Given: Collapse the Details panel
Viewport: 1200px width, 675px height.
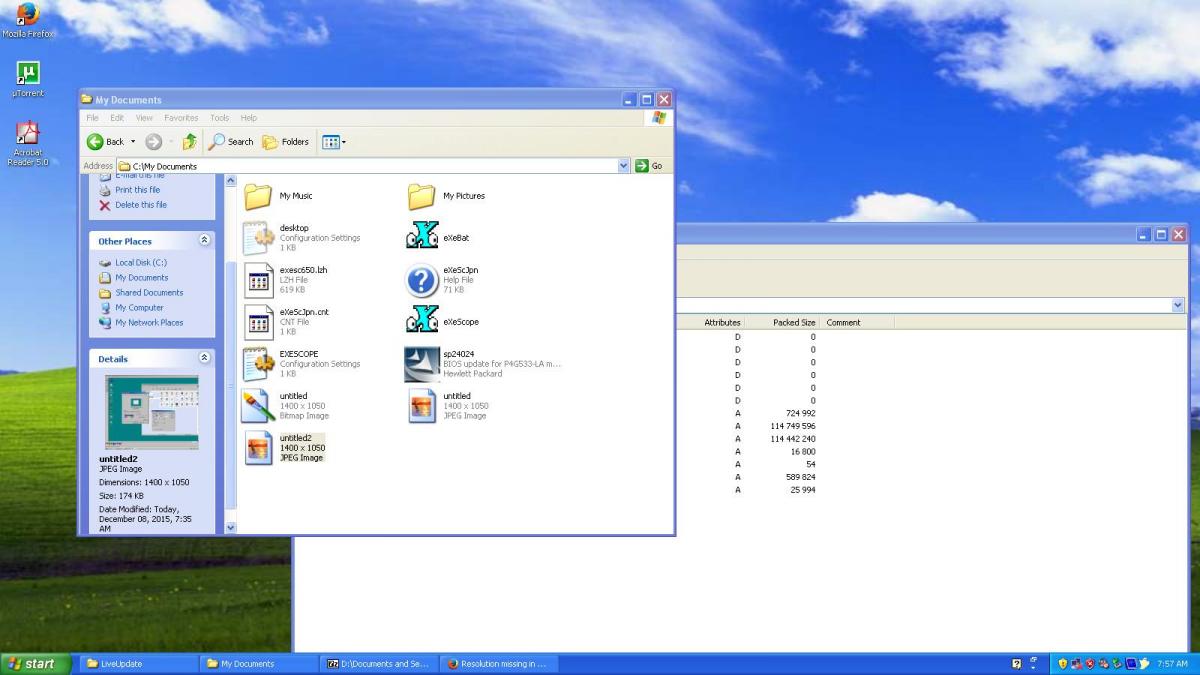Looking at the screenshot, I should coord(205,358).
